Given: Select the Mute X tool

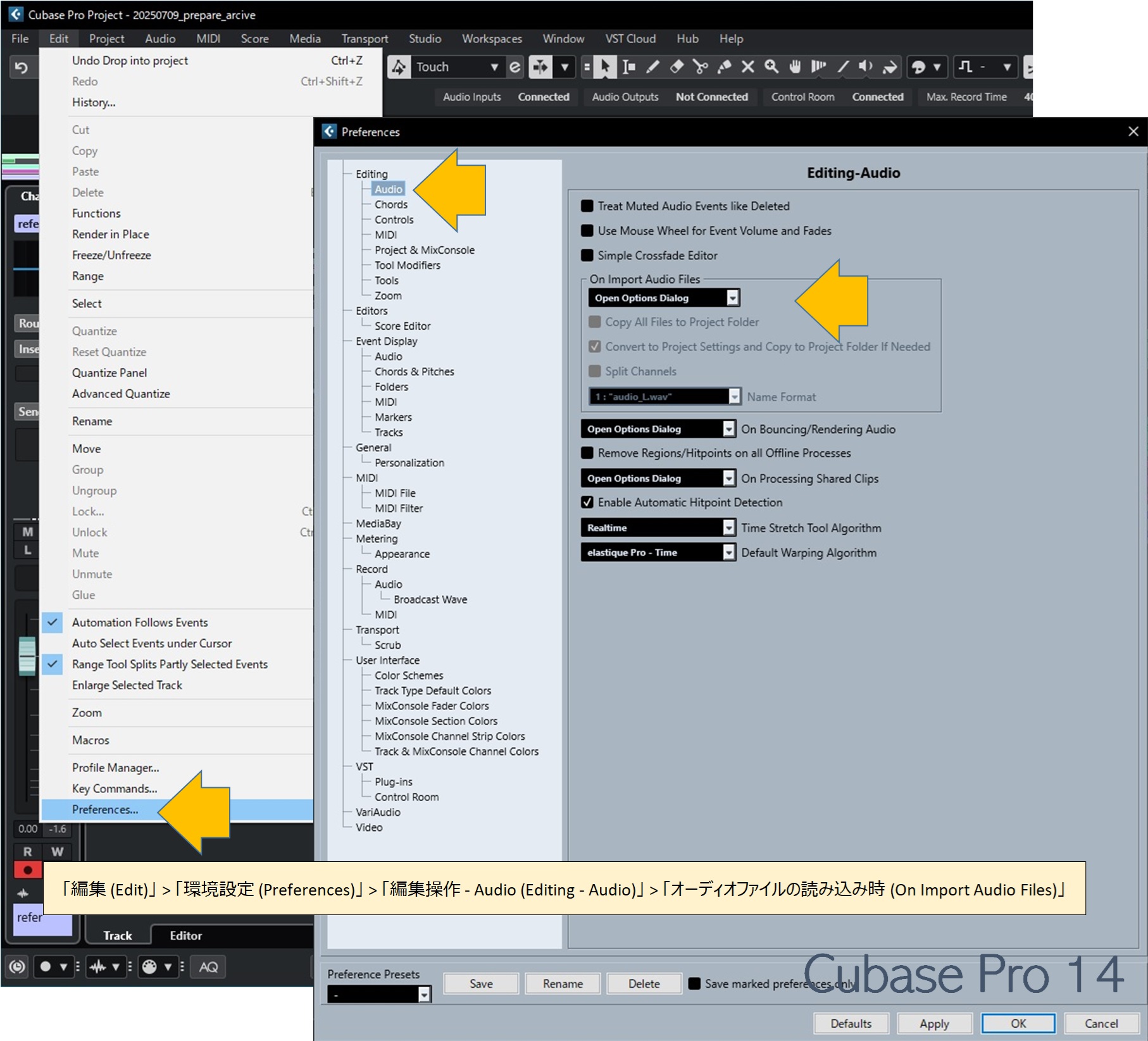Looking at the screenshot, I should click(x=747, y=67).
